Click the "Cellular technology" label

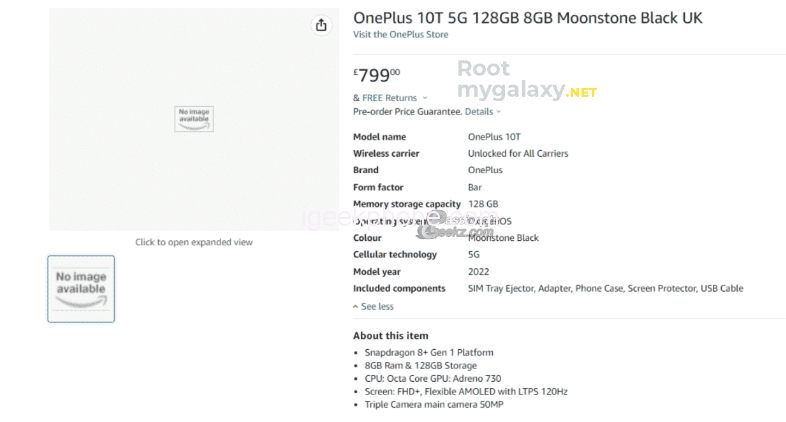point(395,255)
